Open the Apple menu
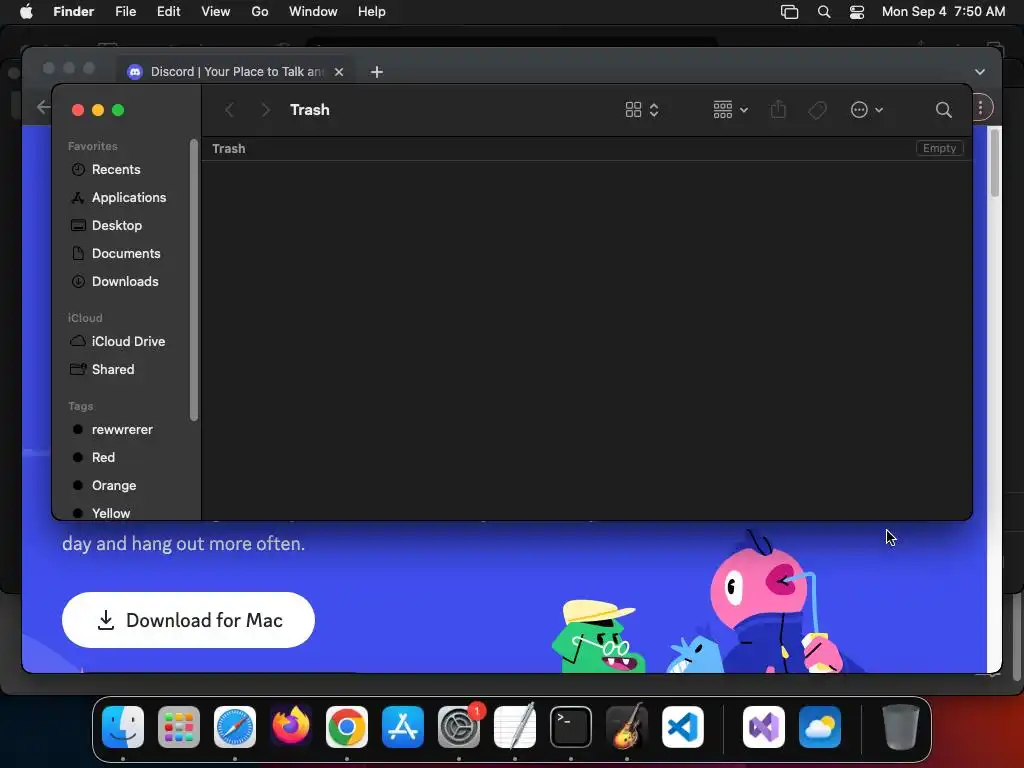The height and width of the screenshot is (768, 1024). pos(26,12)
